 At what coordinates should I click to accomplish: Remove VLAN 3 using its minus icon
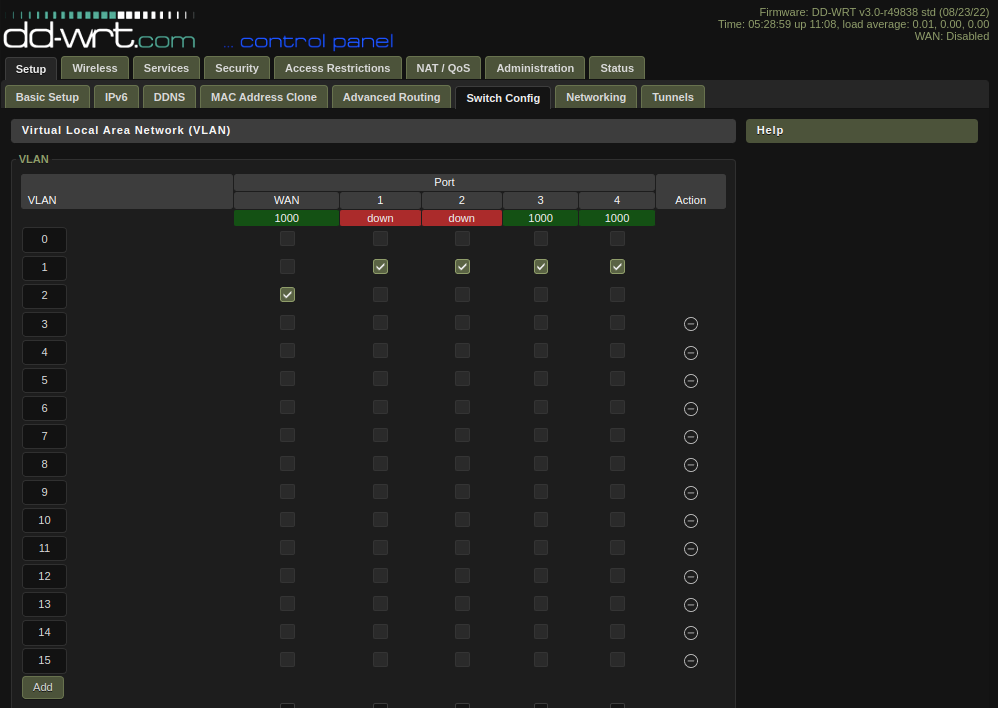coord(690,324)
